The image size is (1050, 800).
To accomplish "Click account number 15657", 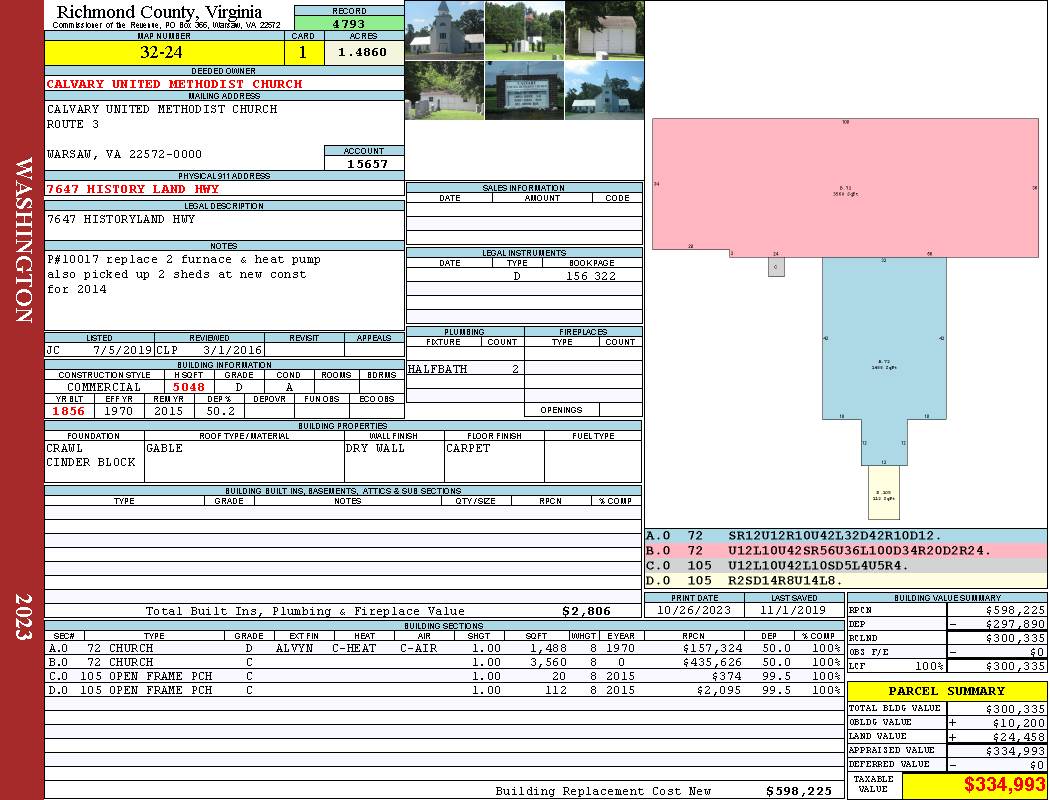I will click(x=367, y=163).
